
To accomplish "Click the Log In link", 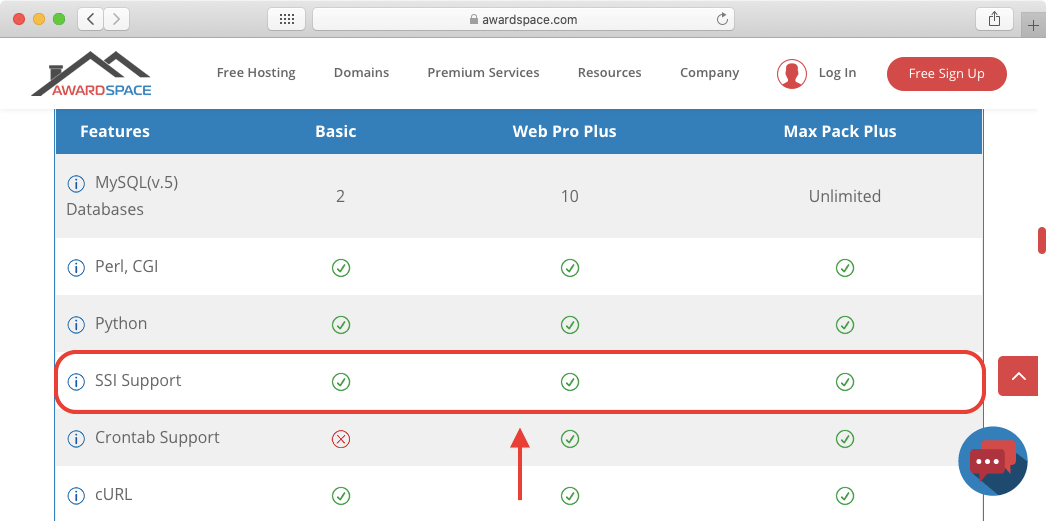I will pyautogui.click(x=837, y=73).
